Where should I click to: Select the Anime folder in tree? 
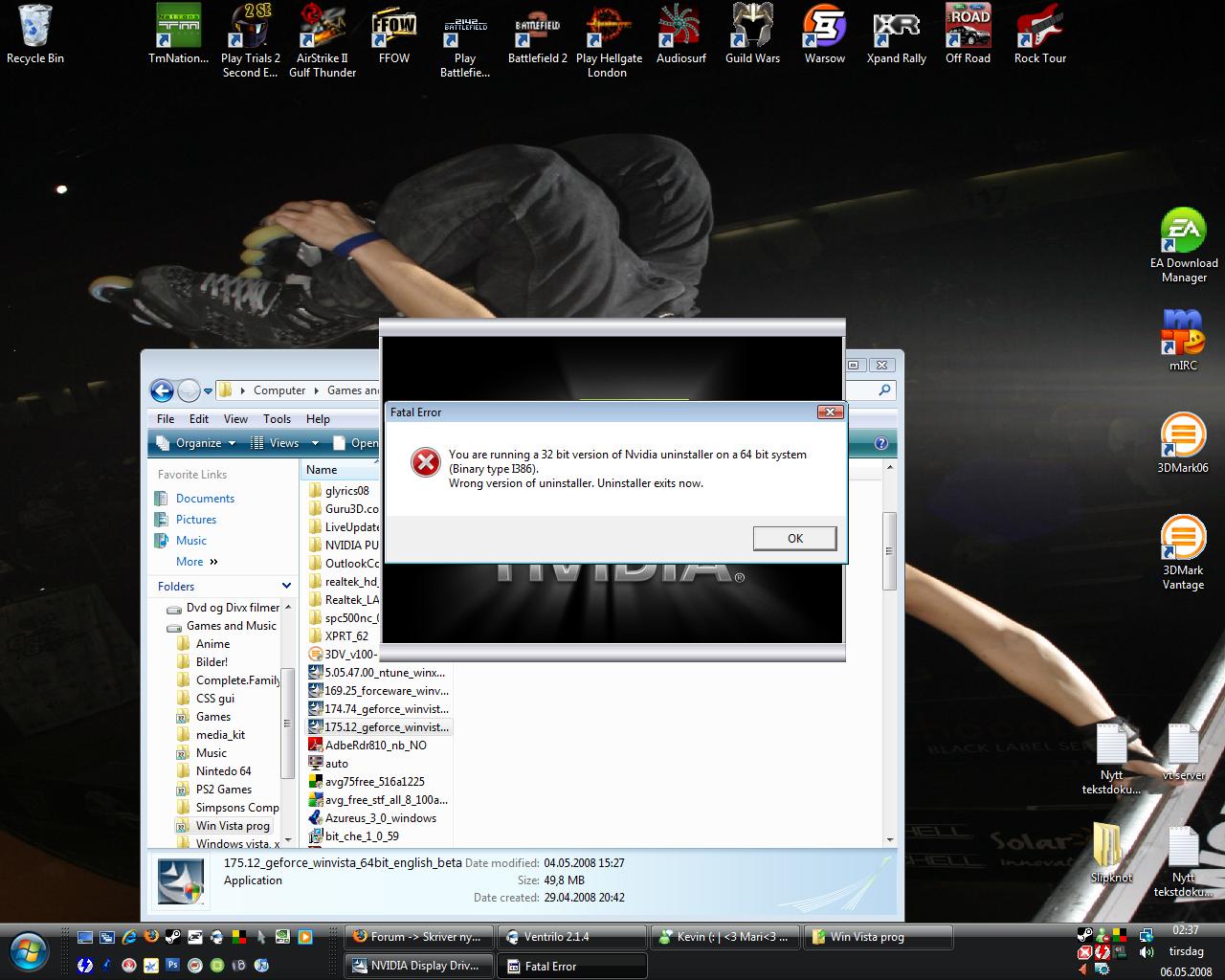tap(212, 644)
